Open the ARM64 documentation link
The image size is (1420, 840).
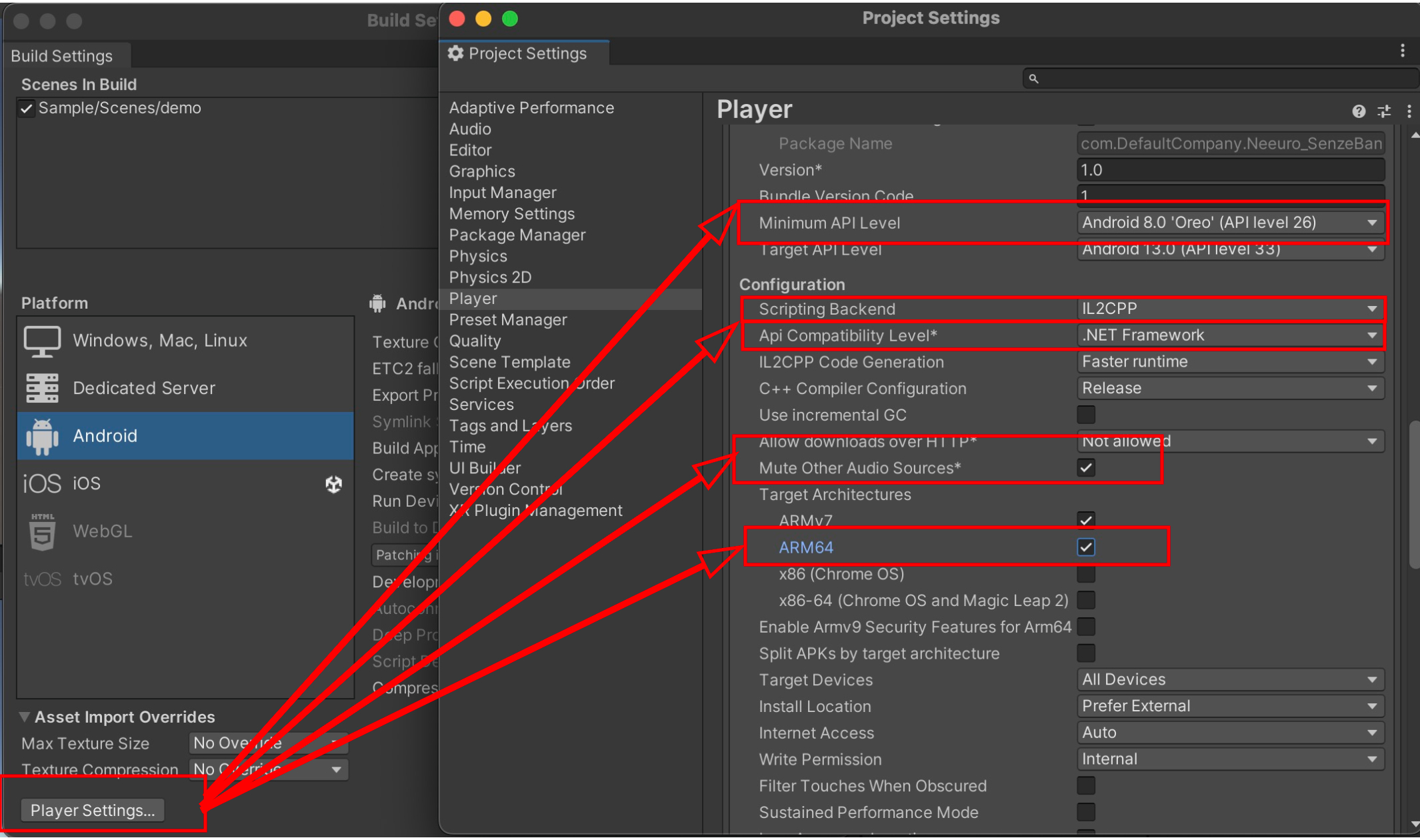[x=805, y=547]
